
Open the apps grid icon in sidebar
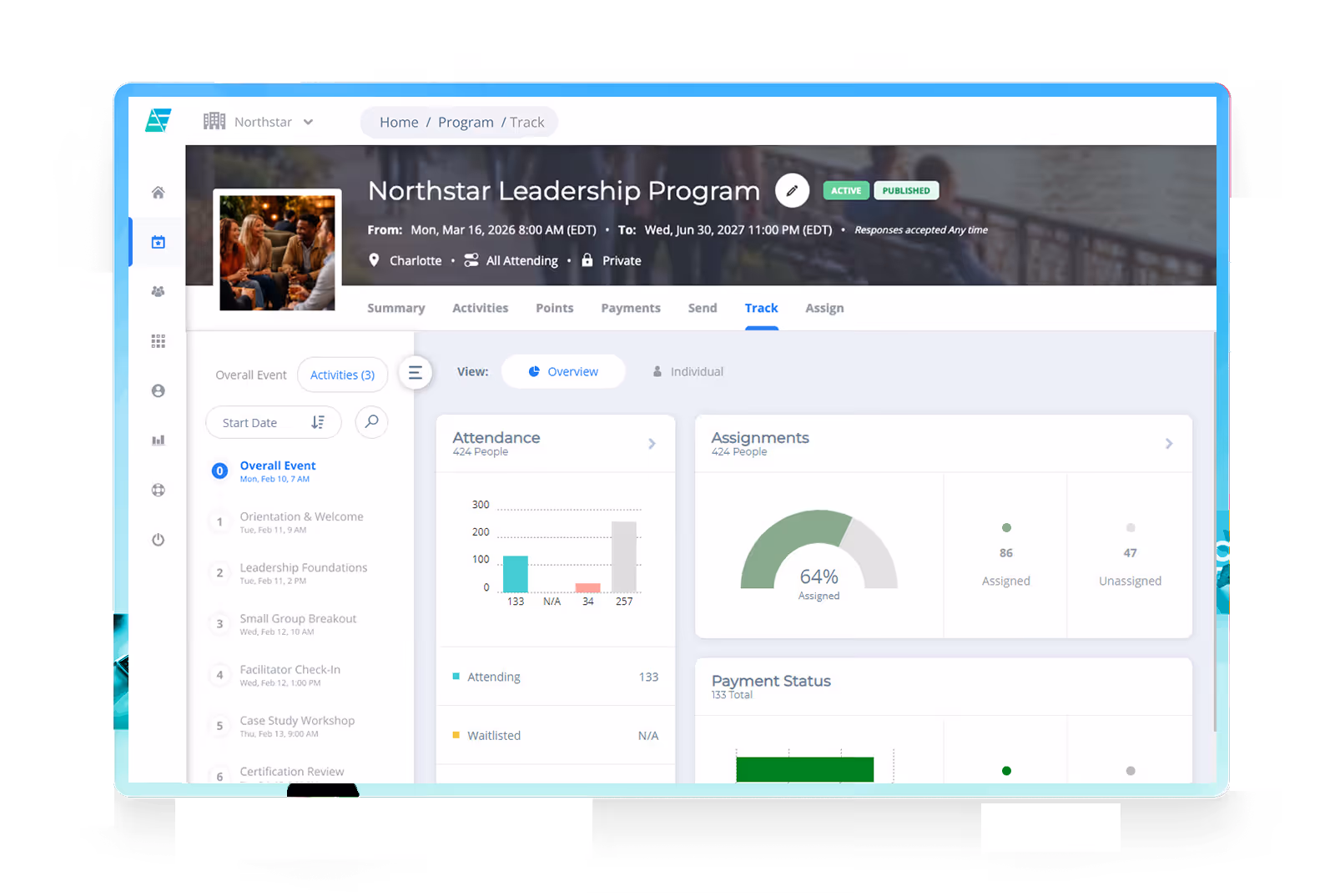point(158,340)
